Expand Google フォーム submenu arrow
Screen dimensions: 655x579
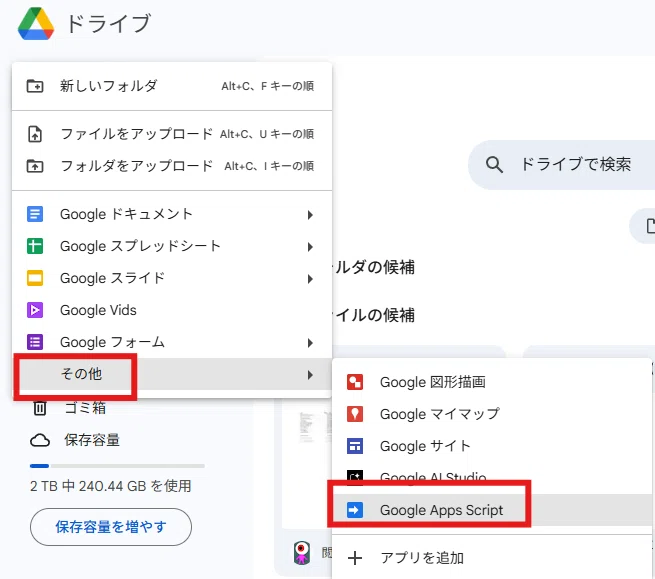pos(310,343)
